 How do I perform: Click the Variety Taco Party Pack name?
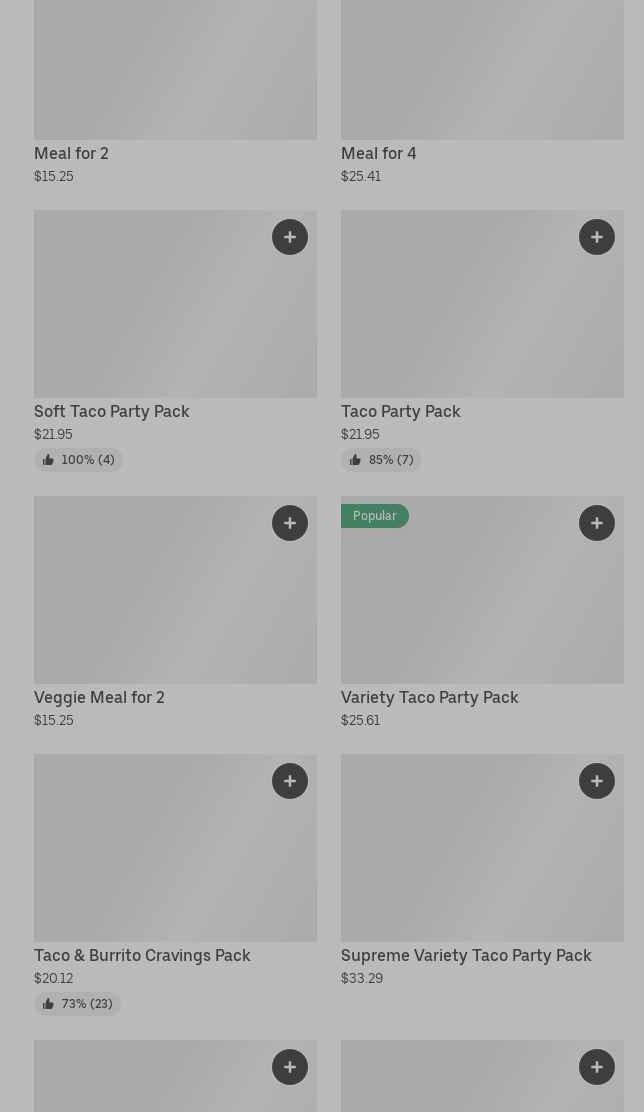[x=429, y=697]
